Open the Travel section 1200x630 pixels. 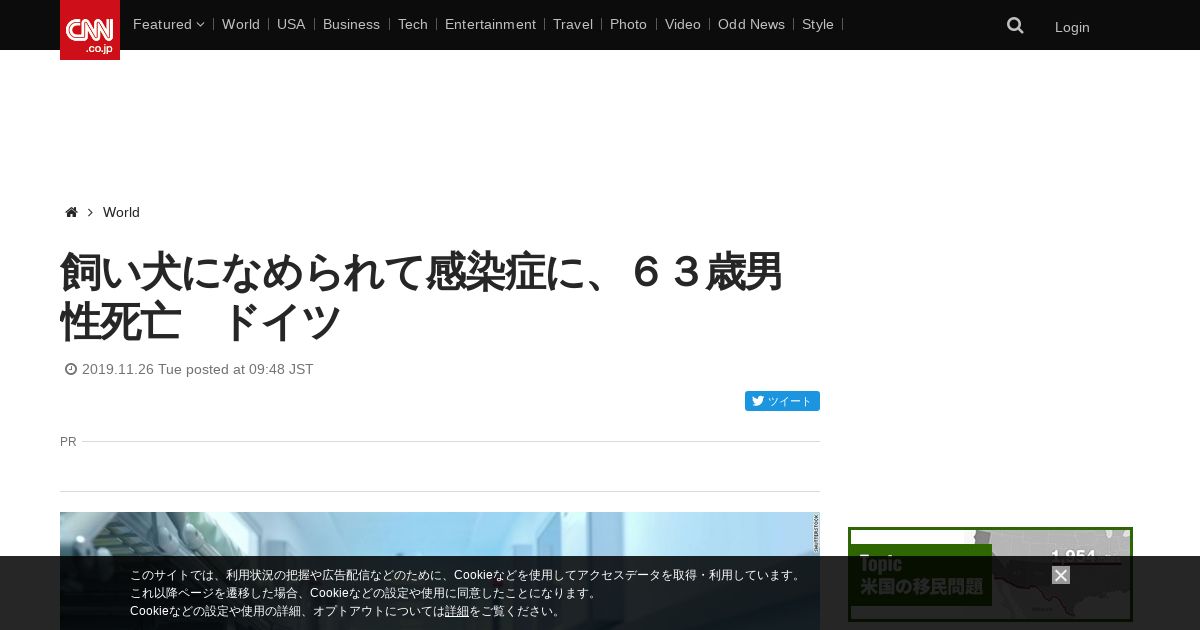[x=573, y=24]
